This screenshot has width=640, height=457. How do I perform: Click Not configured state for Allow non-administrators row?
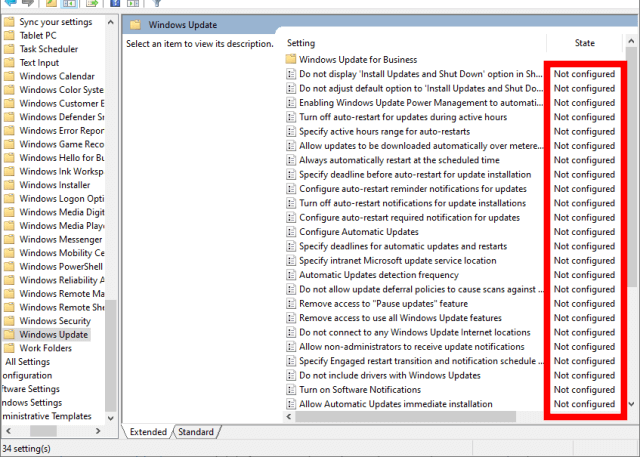click(x=584, y=347)
